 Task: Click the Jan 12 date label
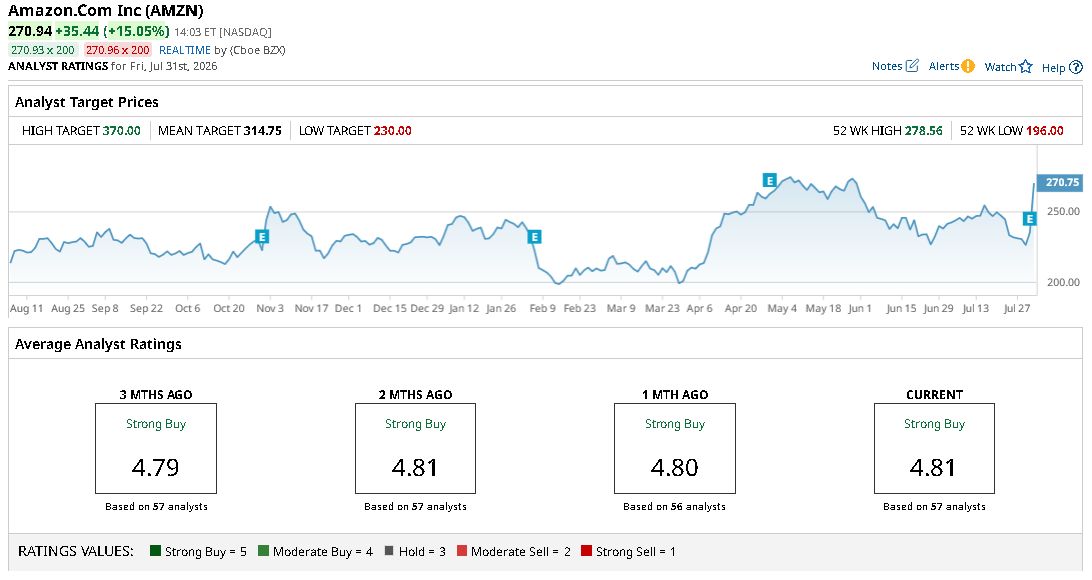click(464, 308)
